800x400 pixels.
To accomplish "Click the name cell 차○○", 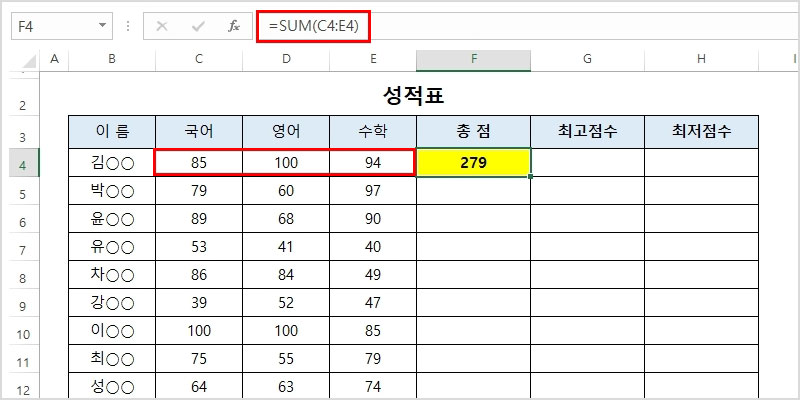I will point(112,275).
